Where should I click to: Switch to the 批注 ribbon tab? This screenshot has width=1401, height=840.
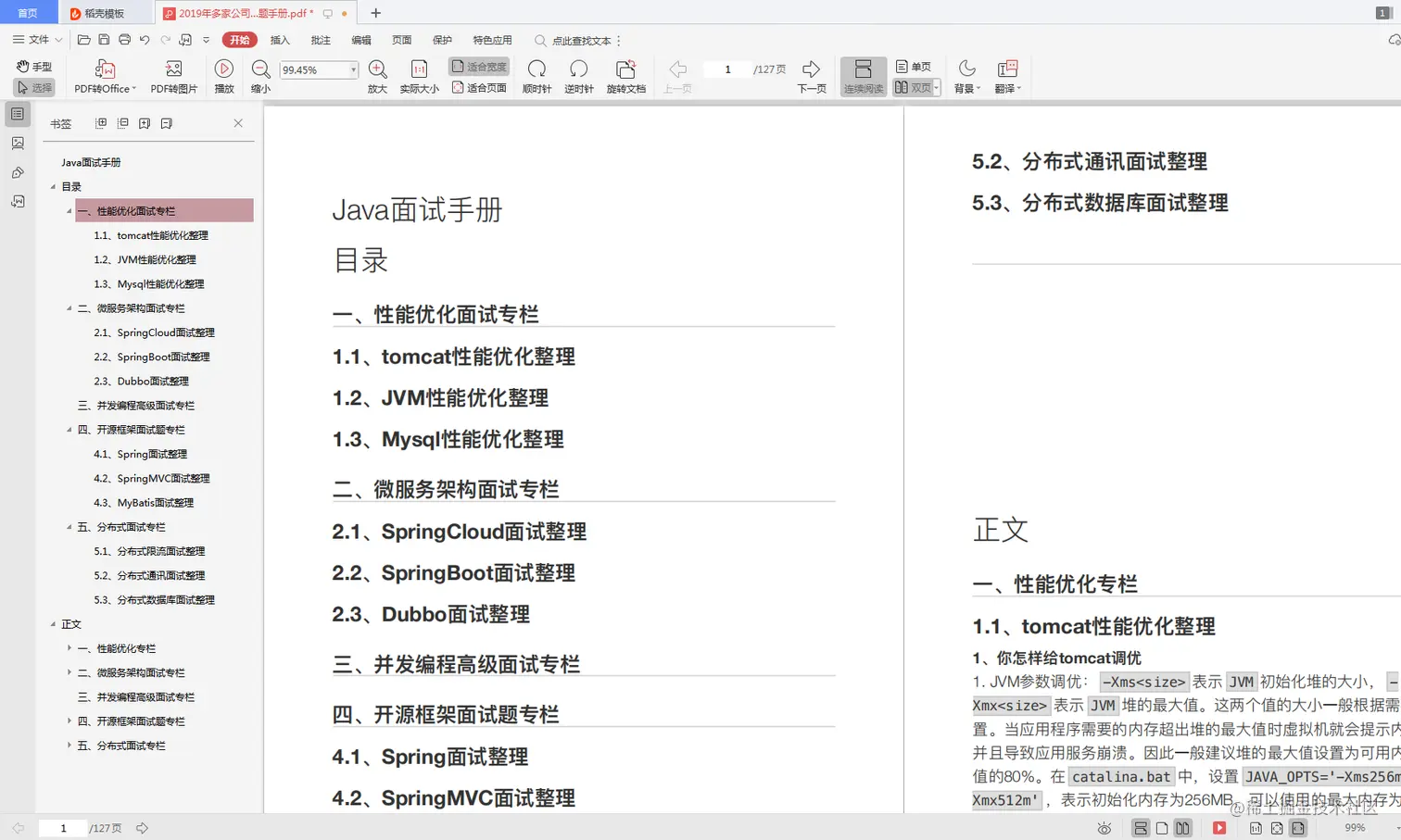click(321, 40)
